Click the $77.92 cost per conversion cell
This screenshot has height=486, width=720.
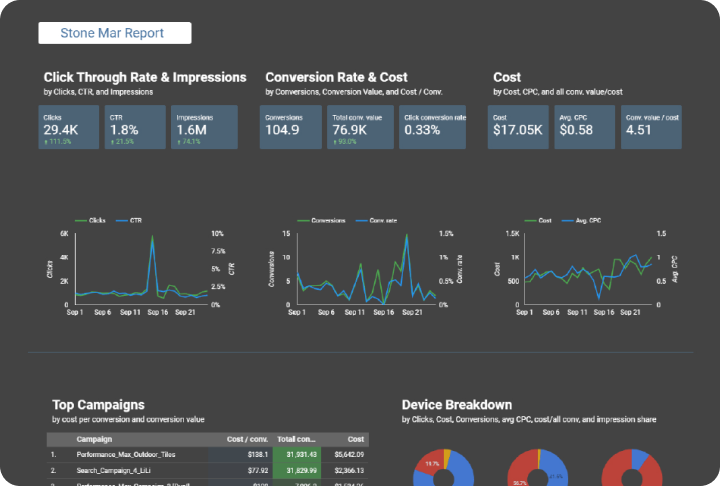pyautogui.click(x=258, y=470)
